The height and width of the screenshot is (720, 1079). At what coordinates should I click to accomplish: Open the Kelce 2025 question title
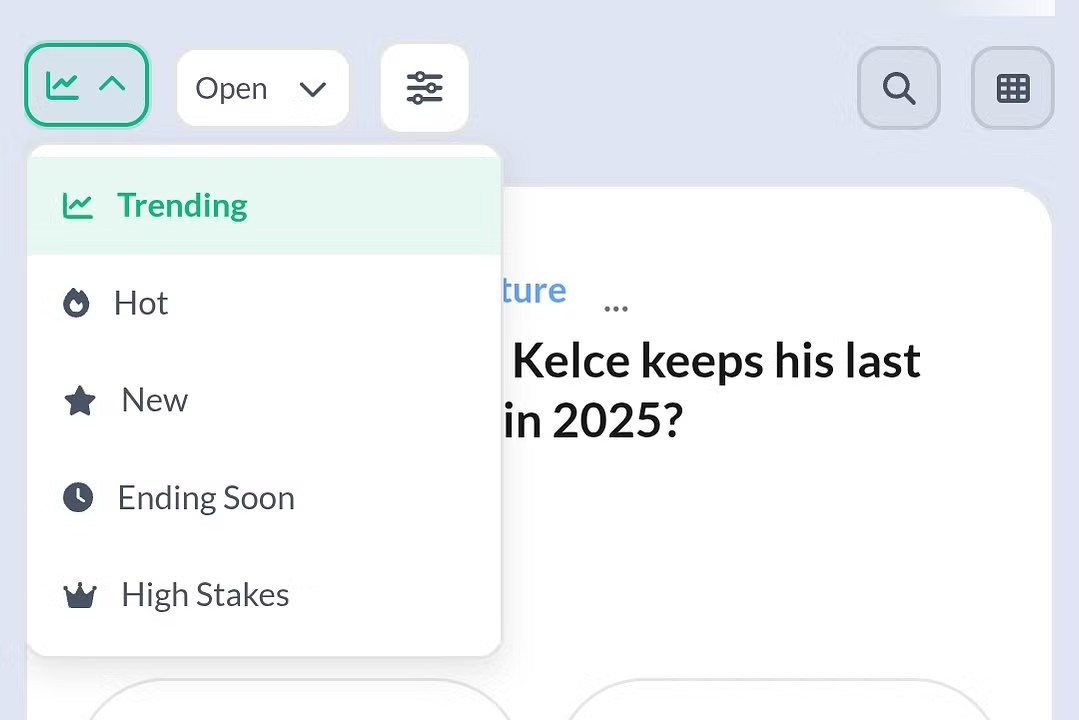715,390
